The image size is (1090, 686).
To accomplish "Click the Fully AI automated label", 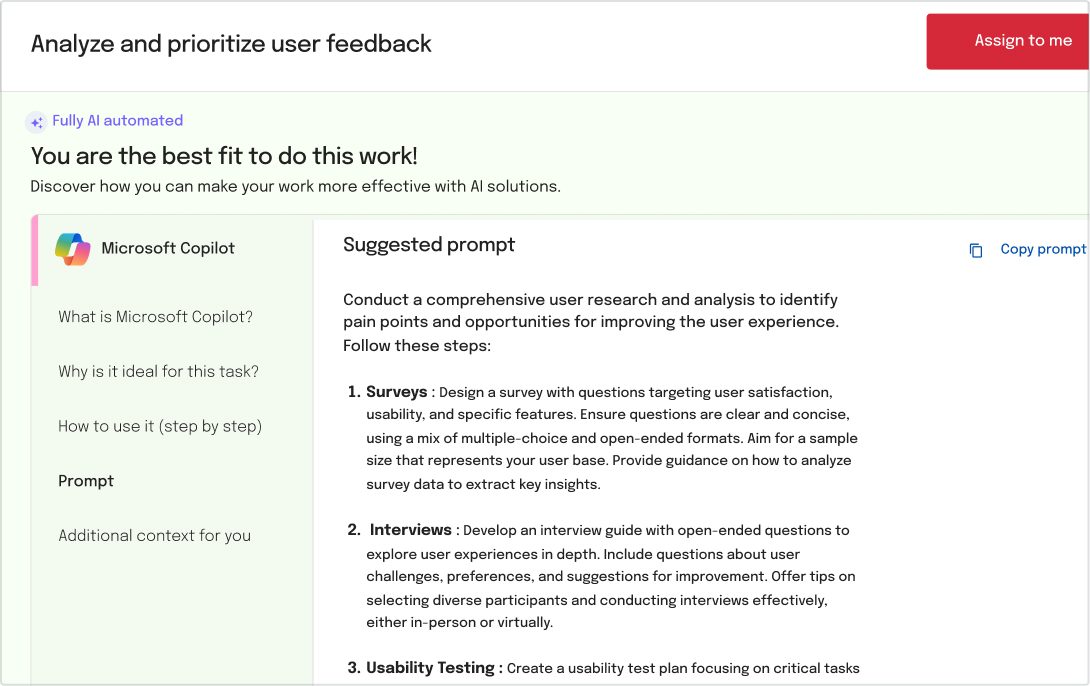I will [x=117, y=120].
